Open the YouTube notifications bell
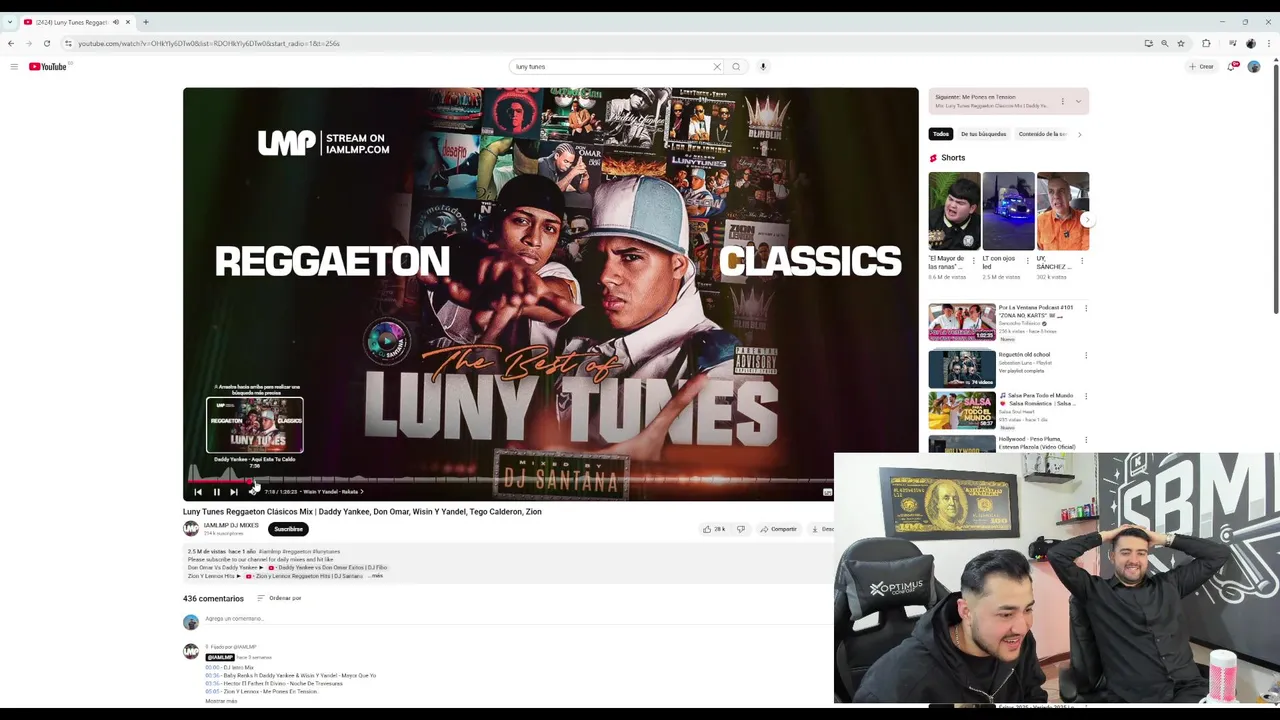The height and width of the screenshot is (720, 1280). 1232,67
